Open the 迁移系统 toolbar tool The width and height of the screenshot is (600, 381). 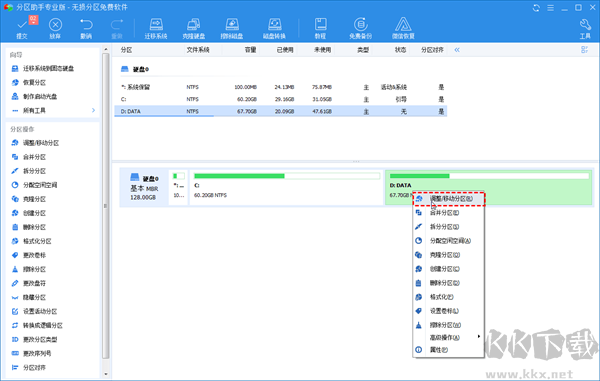(156, 28)
